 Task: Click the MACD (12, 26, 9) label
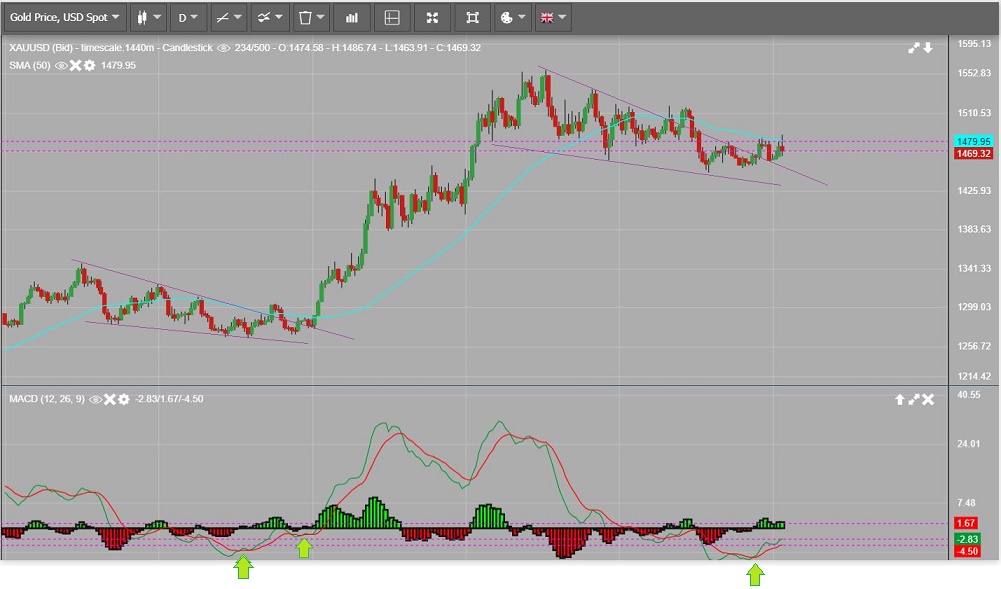pyautogui.click(x=47, y=399)
